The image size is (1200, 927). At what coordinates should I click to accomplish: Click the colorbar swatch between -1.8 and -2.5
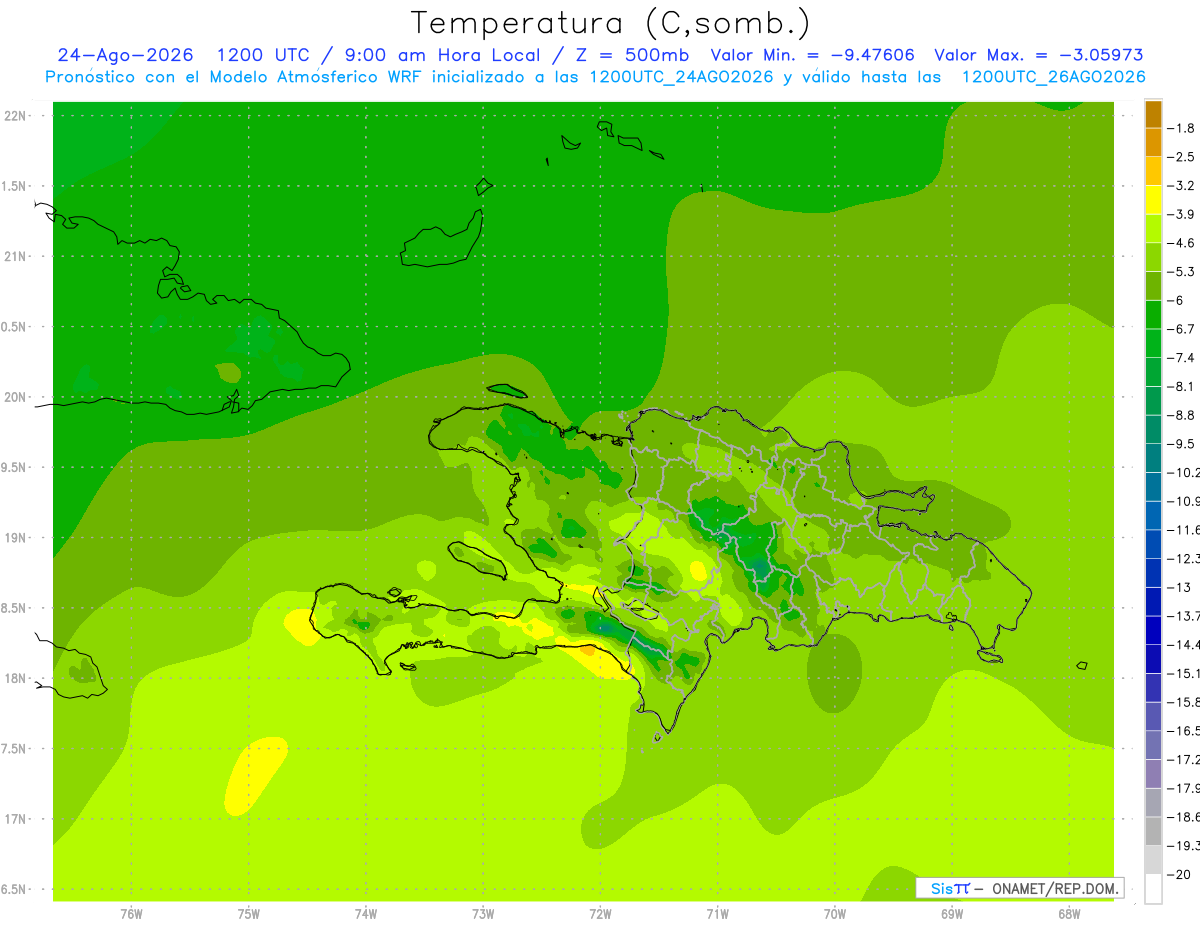coord(1153,142)
